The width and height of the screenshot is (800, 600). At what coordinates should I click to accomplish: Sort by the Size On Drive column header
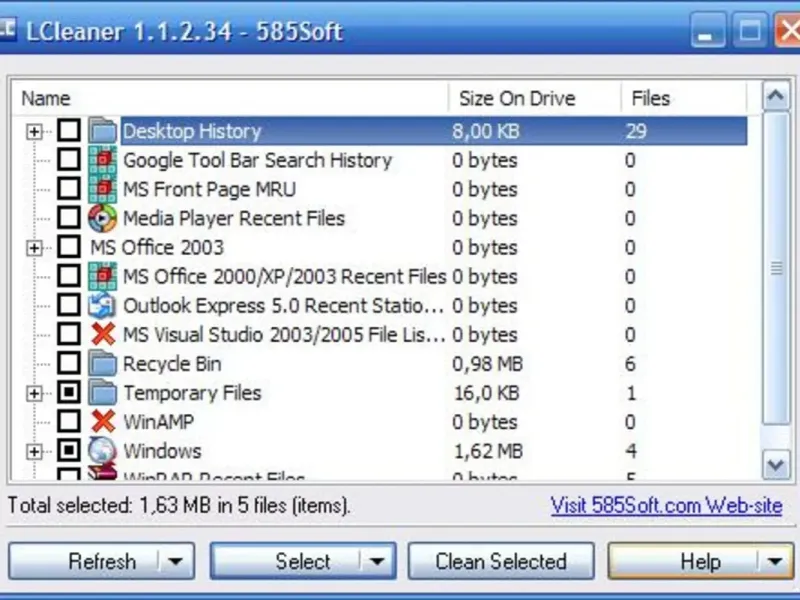coord(535,98)
